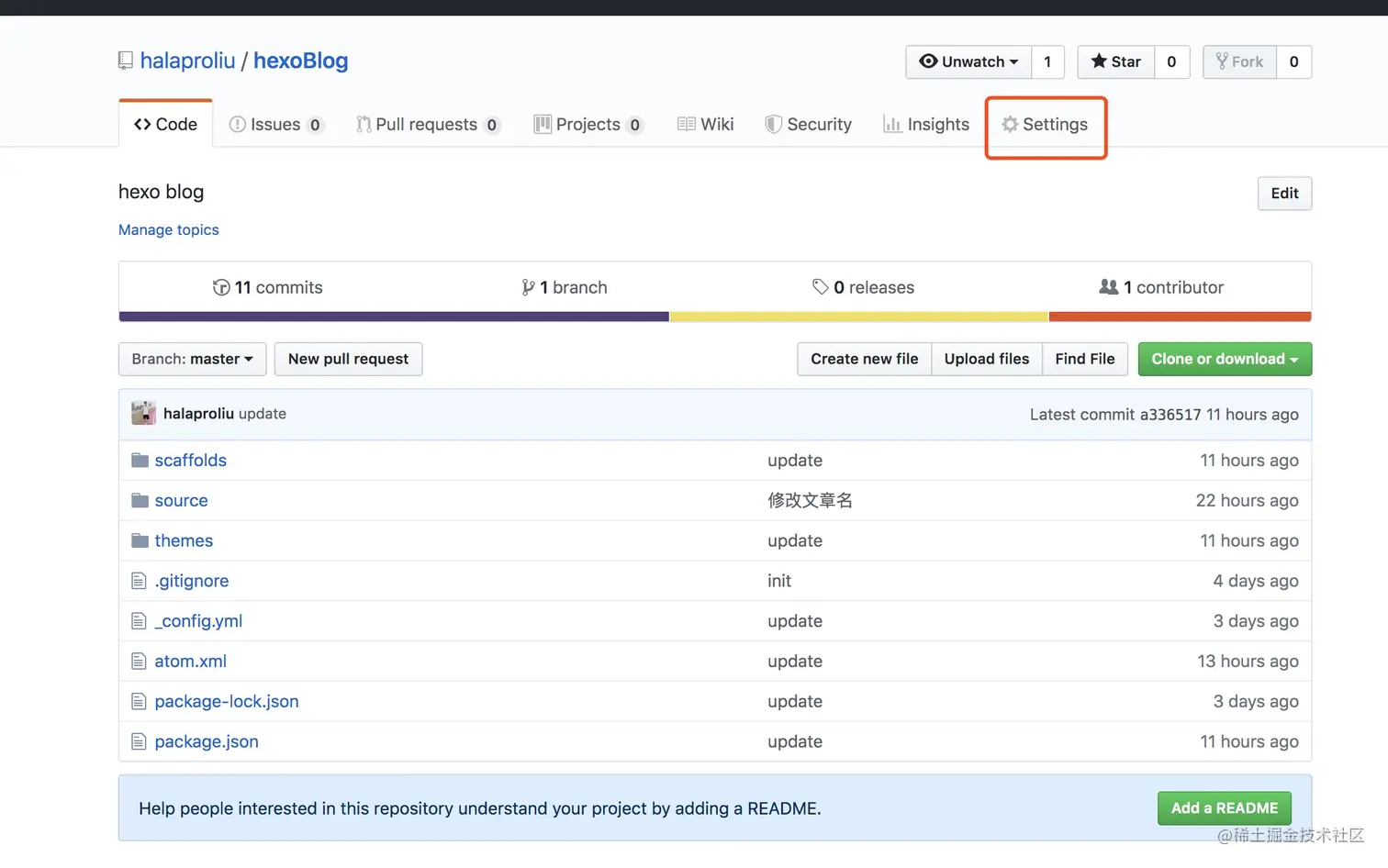Open the Branch: master dropdown

192,359
